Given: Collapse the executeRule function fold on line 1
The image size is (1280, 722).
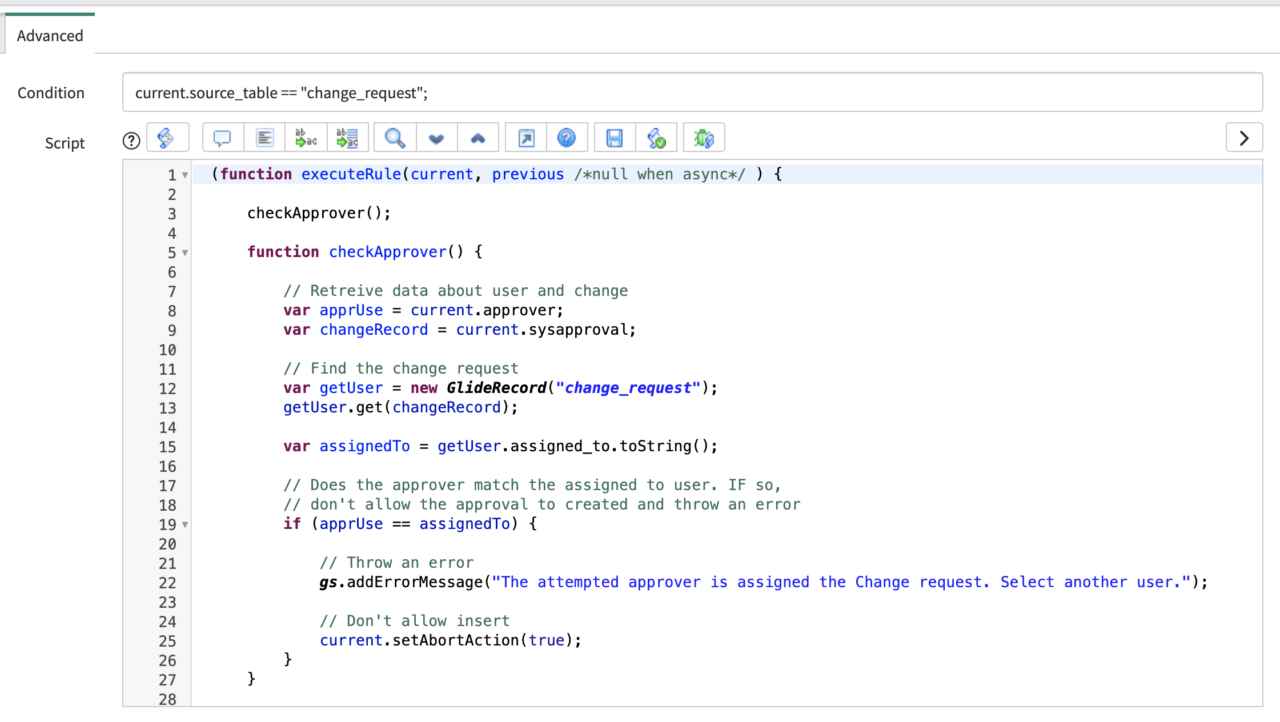Looking at the screenshot, I should (185, 175).
